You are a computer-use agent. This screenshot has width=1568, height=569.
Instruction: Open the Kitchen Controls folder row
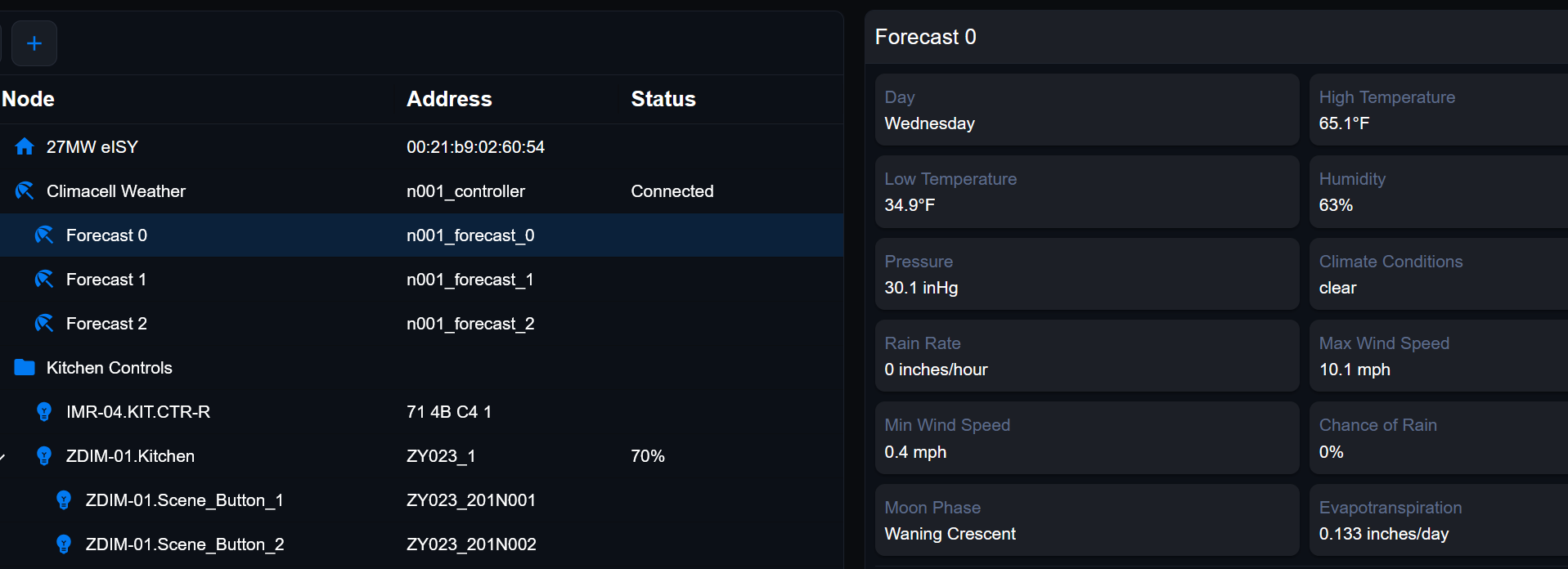(421, 368)
